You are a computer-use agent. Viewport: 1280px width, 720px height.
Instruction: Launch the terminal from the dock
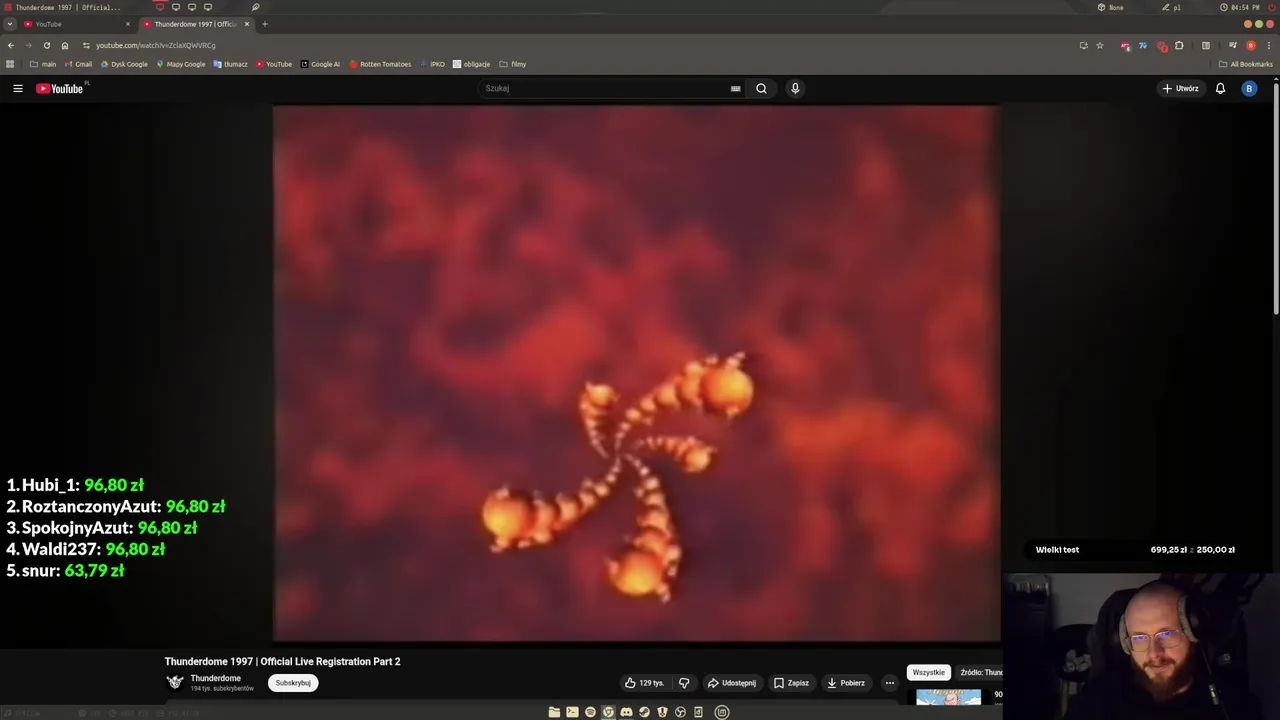pos(572,712)
